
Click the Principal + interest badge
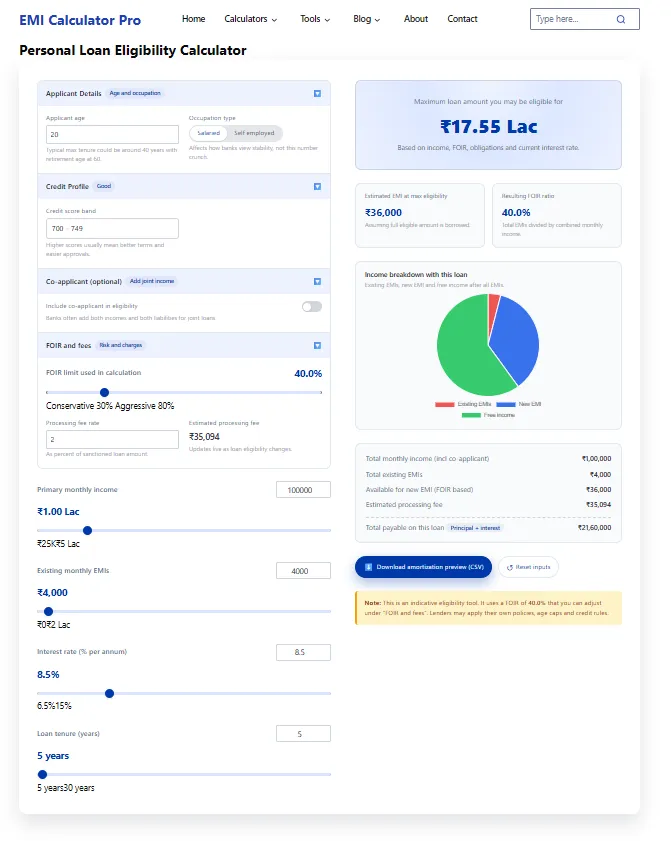(x=475, y=528)
